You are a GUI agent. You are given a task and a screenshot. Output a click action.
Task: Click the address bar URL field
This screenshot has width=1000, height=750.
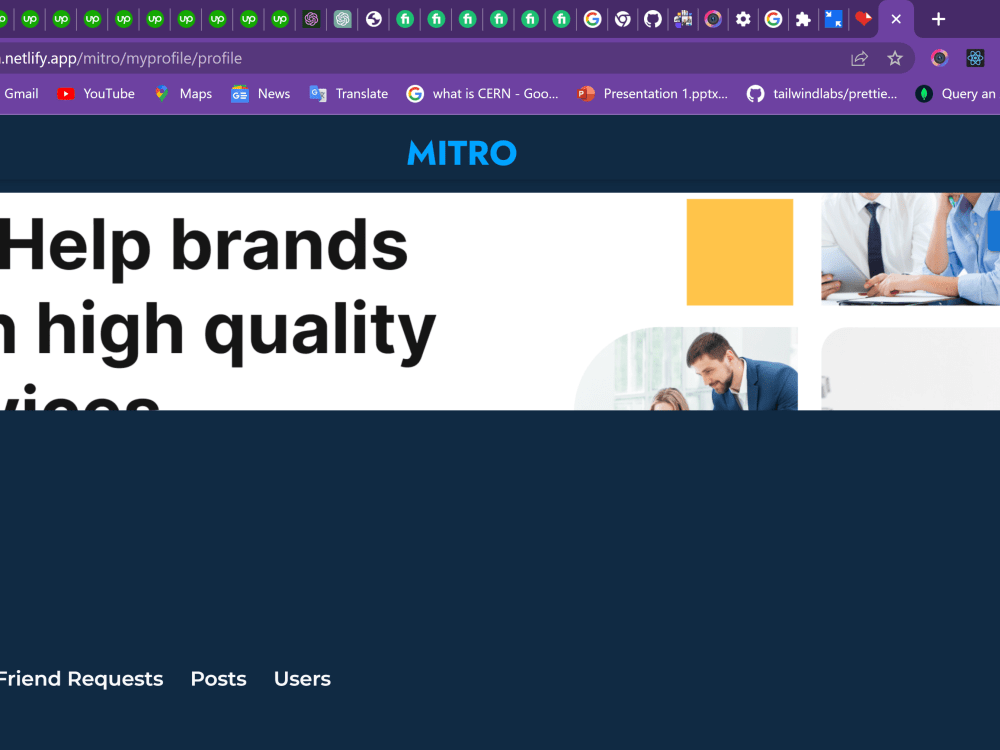pos(400,58)
